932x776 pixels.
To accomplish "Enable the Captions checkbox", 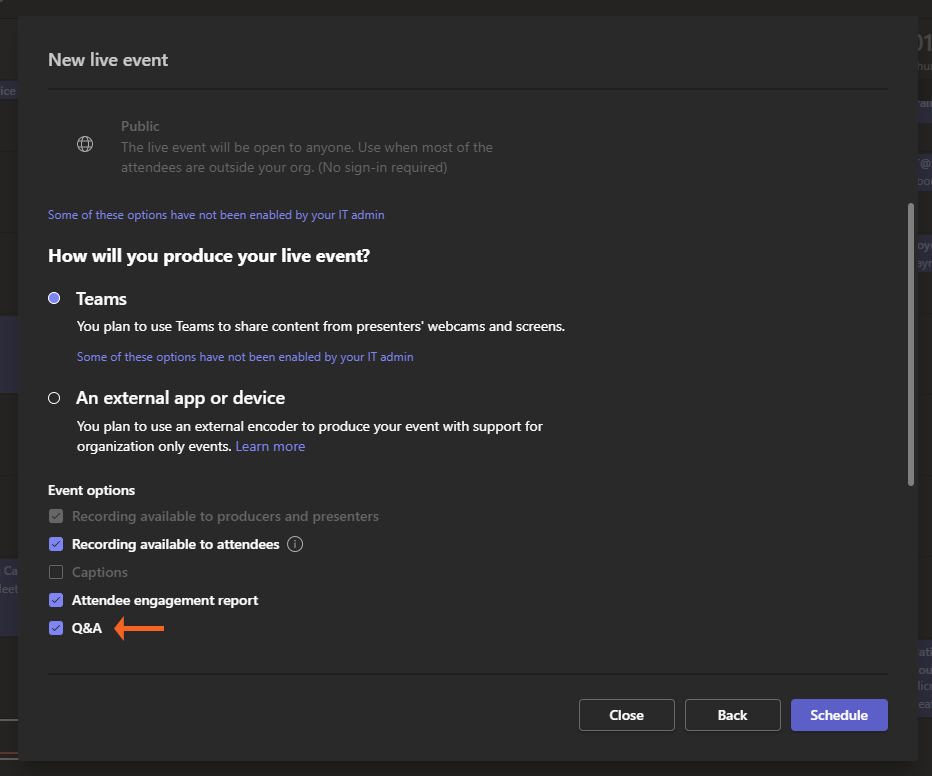I will pos(56,573).
